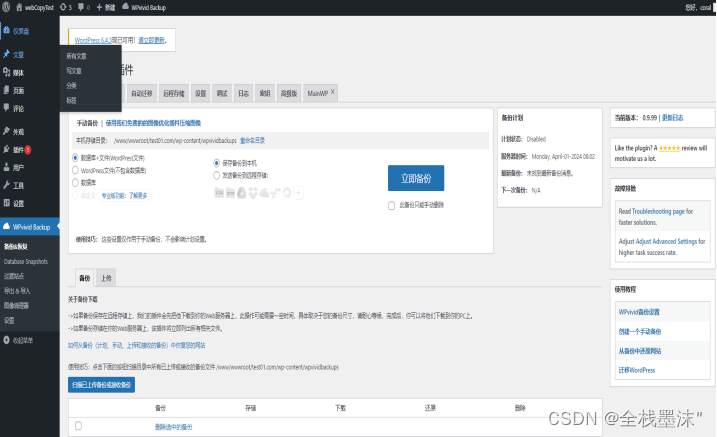Viewport: 717px width, 437px height.
Task: Switch to the 自动迁移 tab
Action: (142, 93)
